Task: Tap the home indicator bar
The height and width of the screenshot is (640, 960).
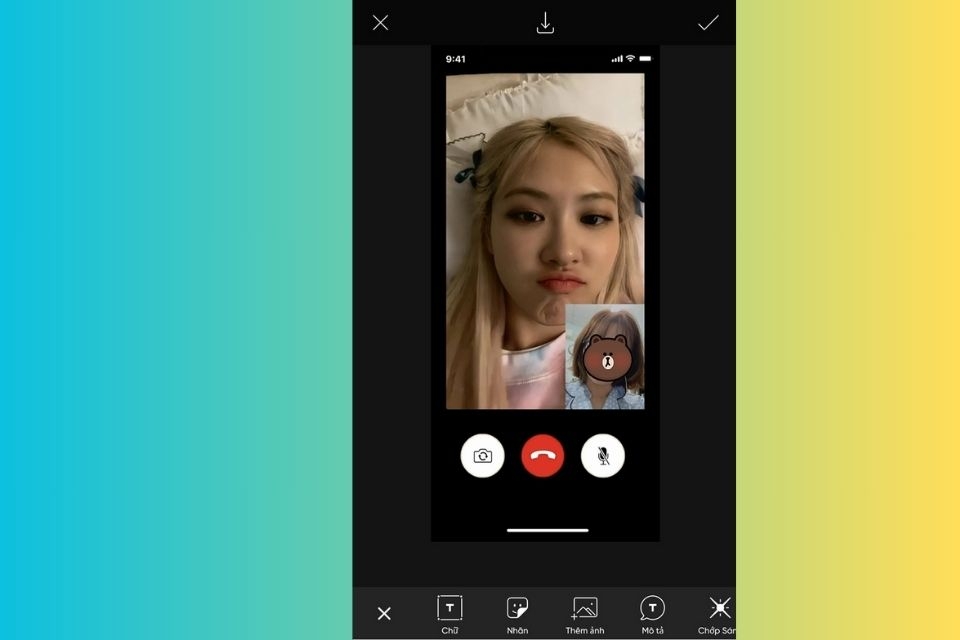Action: tap(547, 530)
